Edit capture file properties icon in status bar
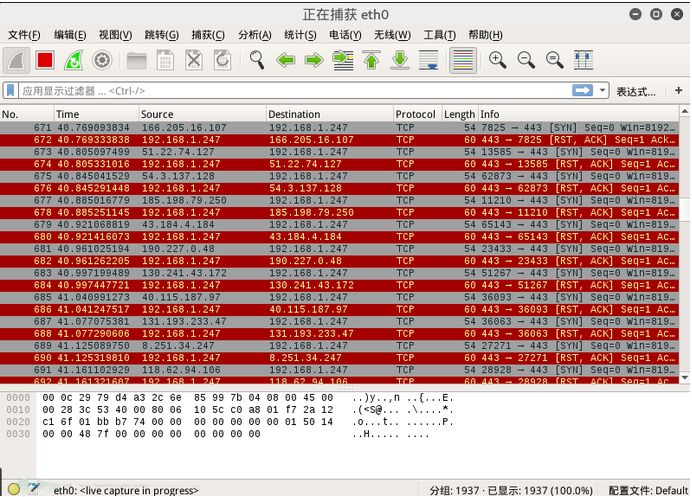 click(x=34, y=488)
